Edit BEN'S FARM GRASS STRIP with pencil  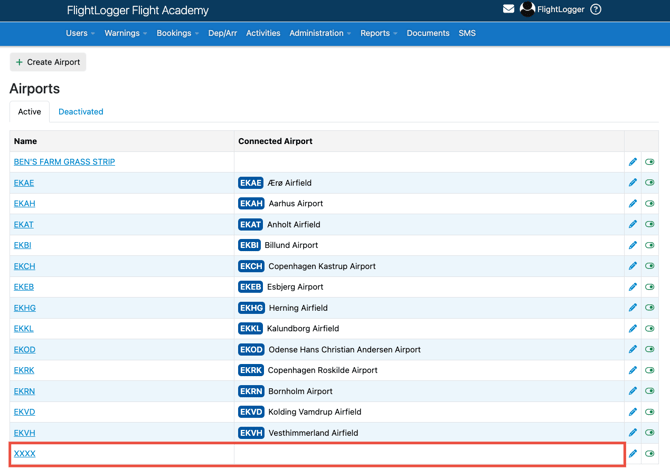[x=633, y=162]
